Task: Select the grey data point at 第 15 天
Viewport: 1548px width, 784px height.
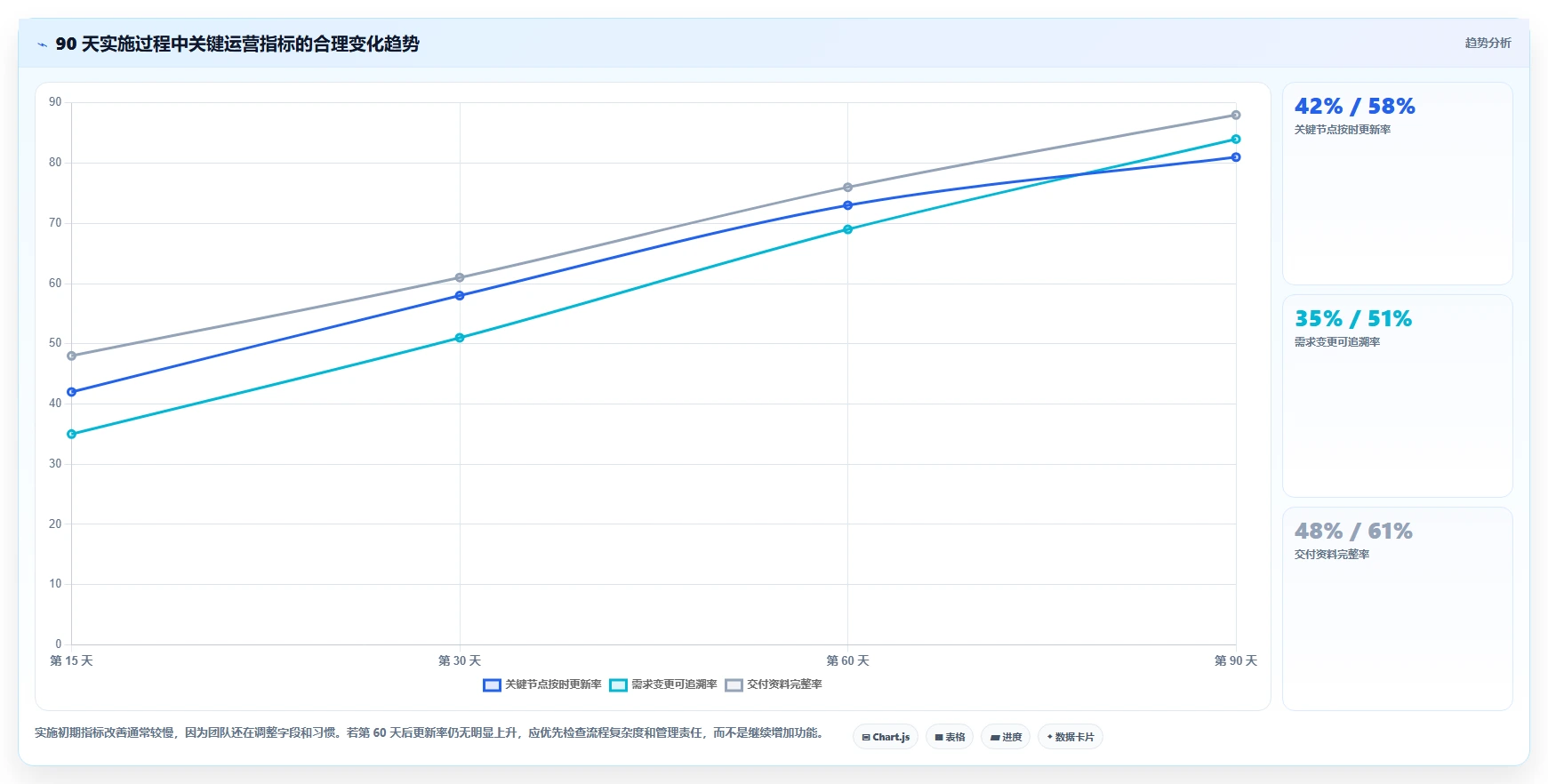Action: click(71, 356)
